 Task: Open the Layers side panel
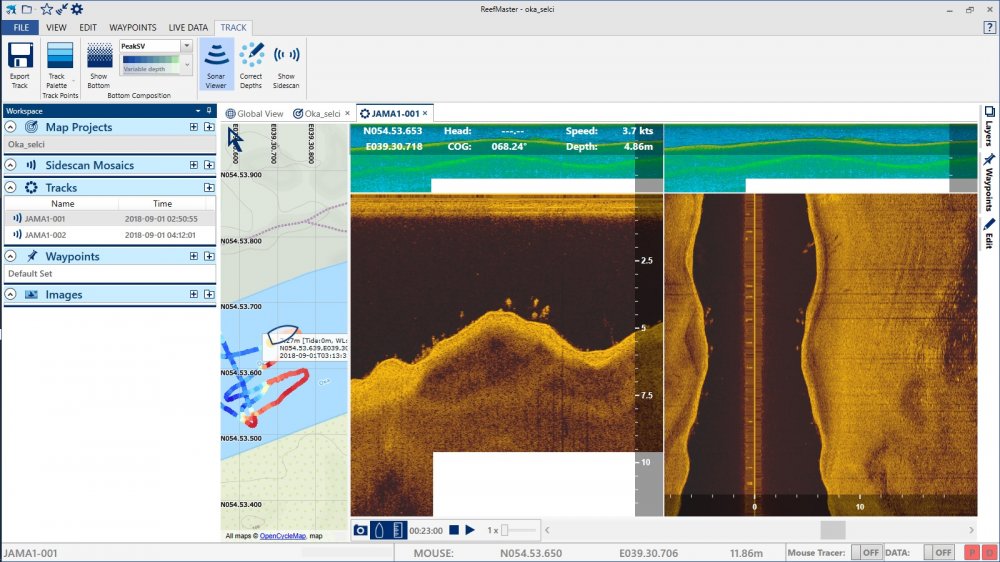pos(989,126)
